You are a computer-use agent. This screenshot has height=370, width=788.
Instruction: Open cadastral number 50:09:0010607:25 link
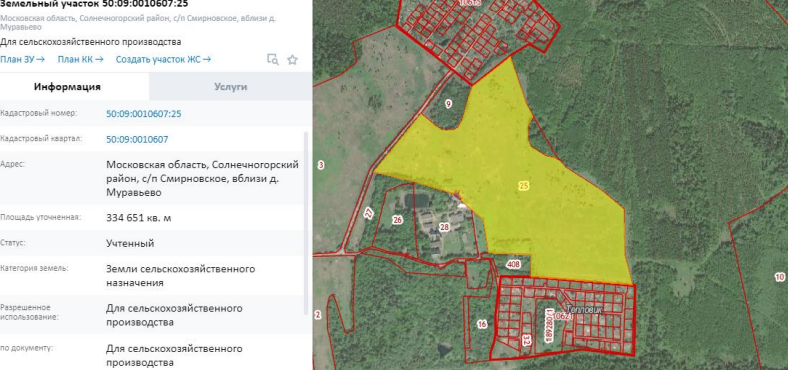tap(144, 114)
